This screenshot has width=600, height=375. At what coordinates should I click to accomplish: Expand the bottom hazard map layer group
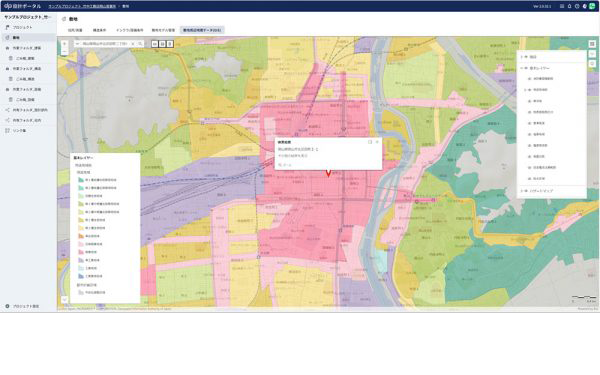tap(521, 191)
